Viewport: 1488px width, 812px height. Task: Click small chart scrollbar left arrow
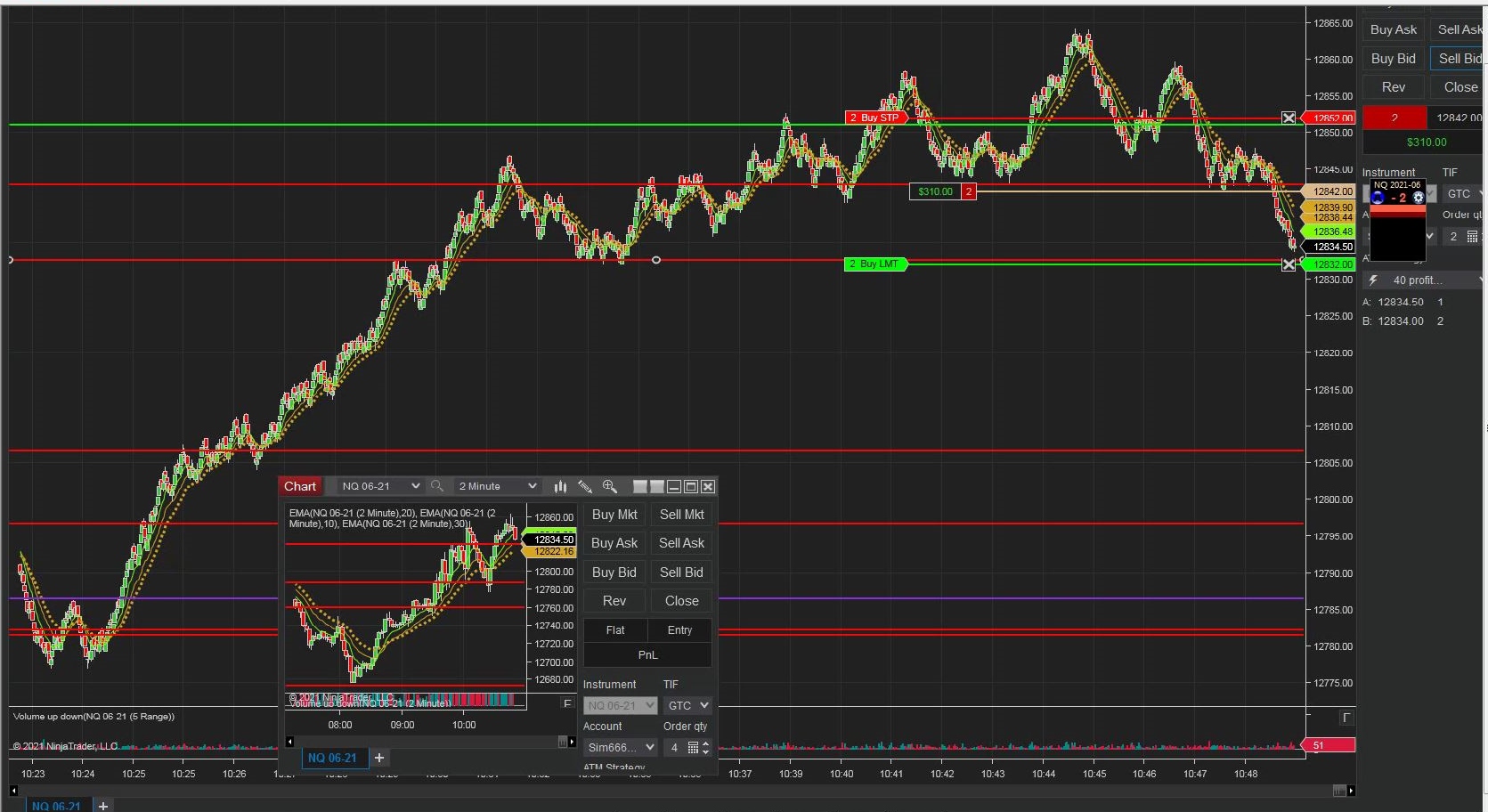click(x=289, y=742)
